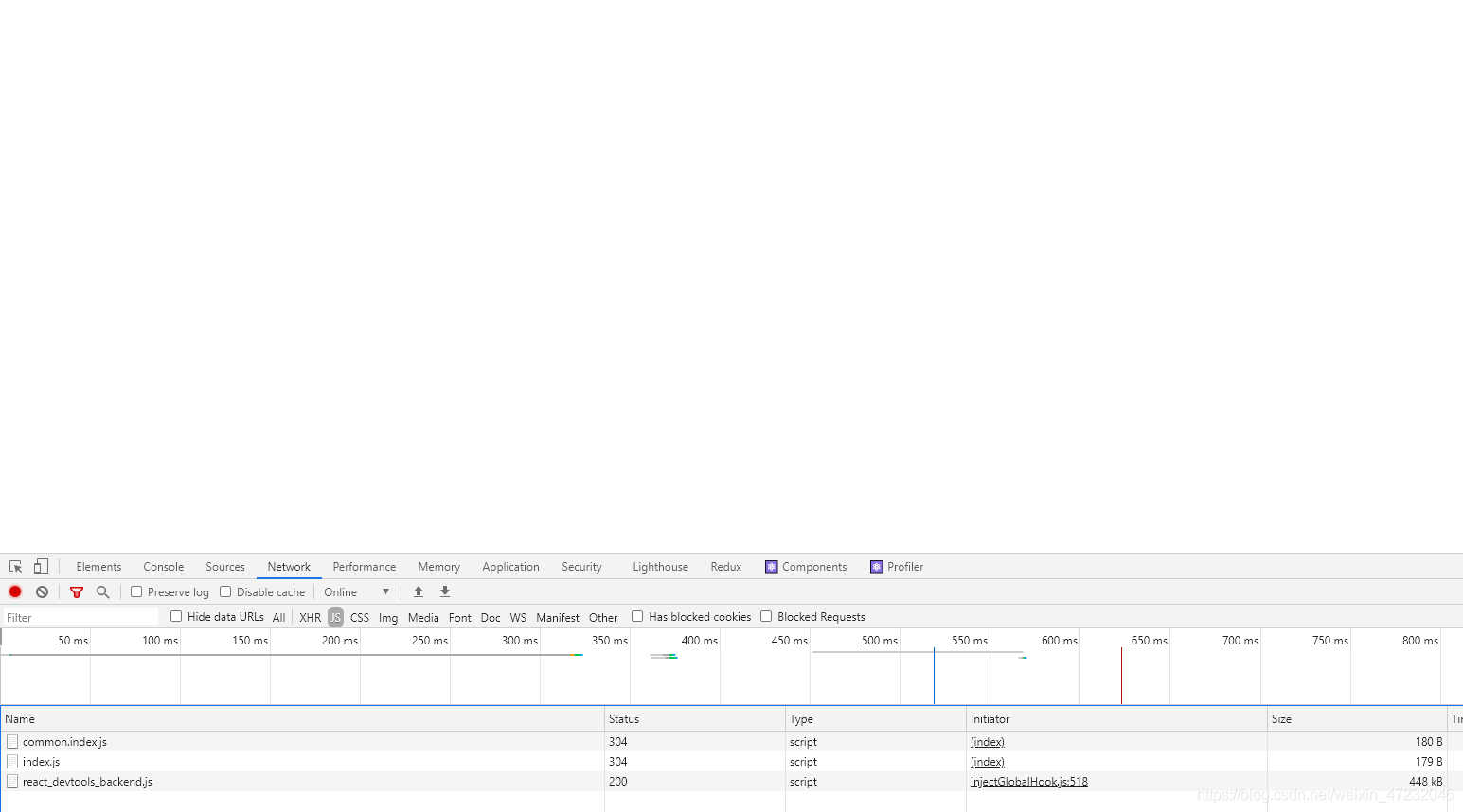Image resolution: width=1463 pixels, height=812 pixels.
Task: Sort requests by Type column header
Action: pyautogui.click(x=876, y=719)
